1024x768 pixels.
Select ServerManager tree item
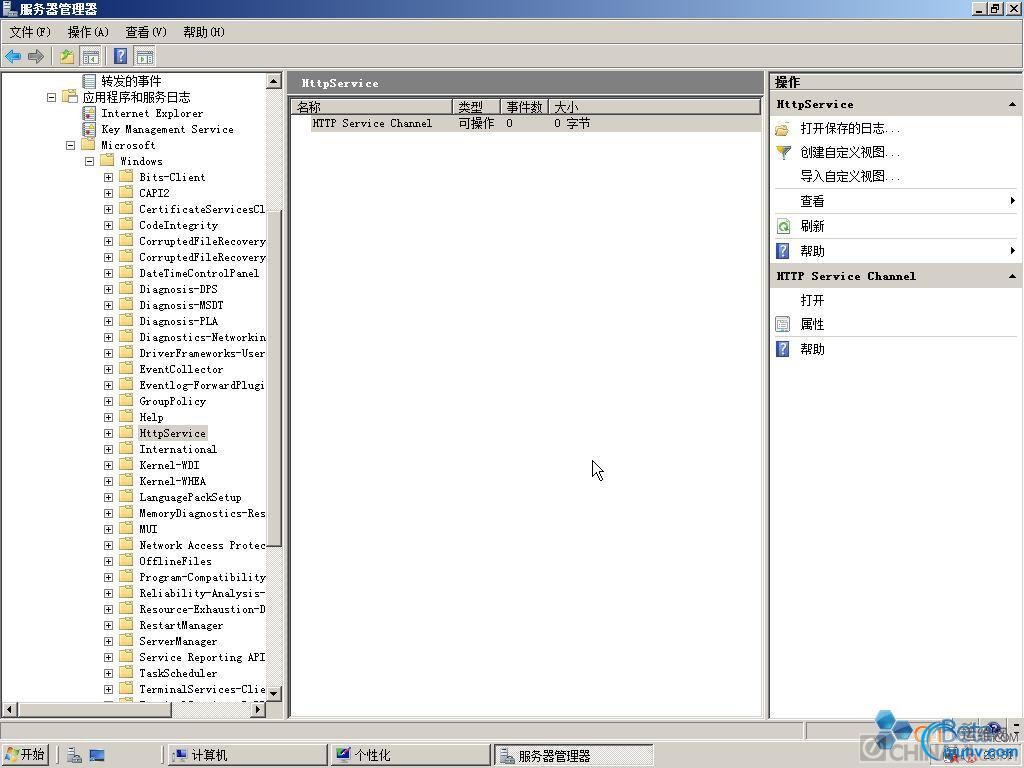[178, 641]
